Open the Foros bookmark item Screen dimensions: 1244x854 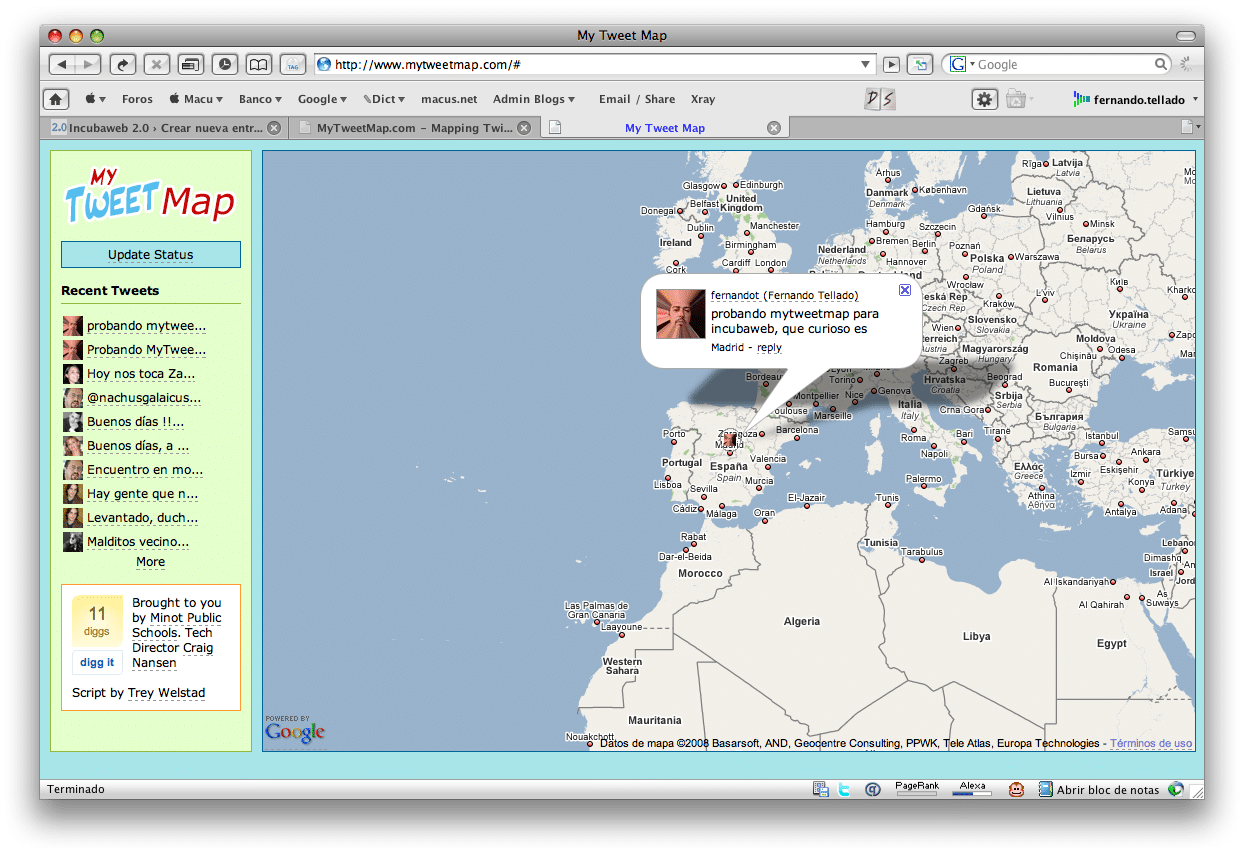pyautogui.click(x=137, y=99)
